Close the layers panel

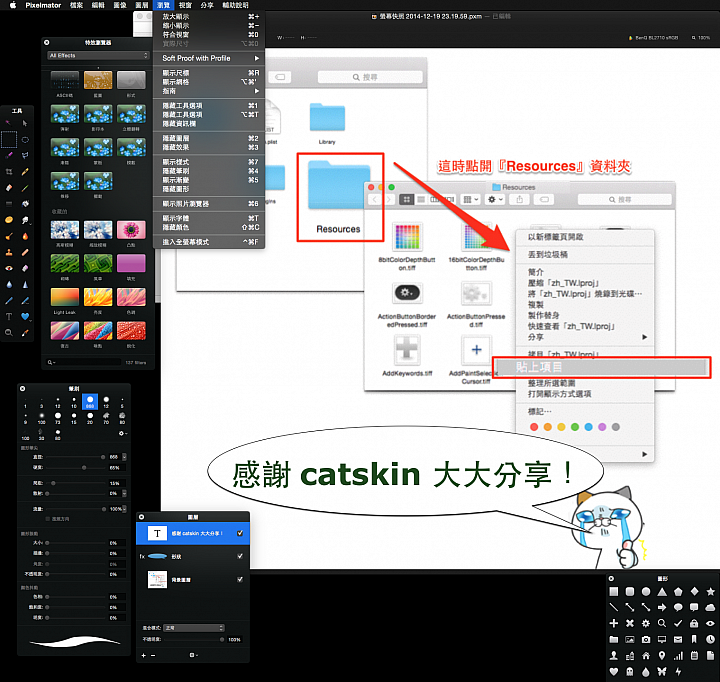(x=141, y=517)
